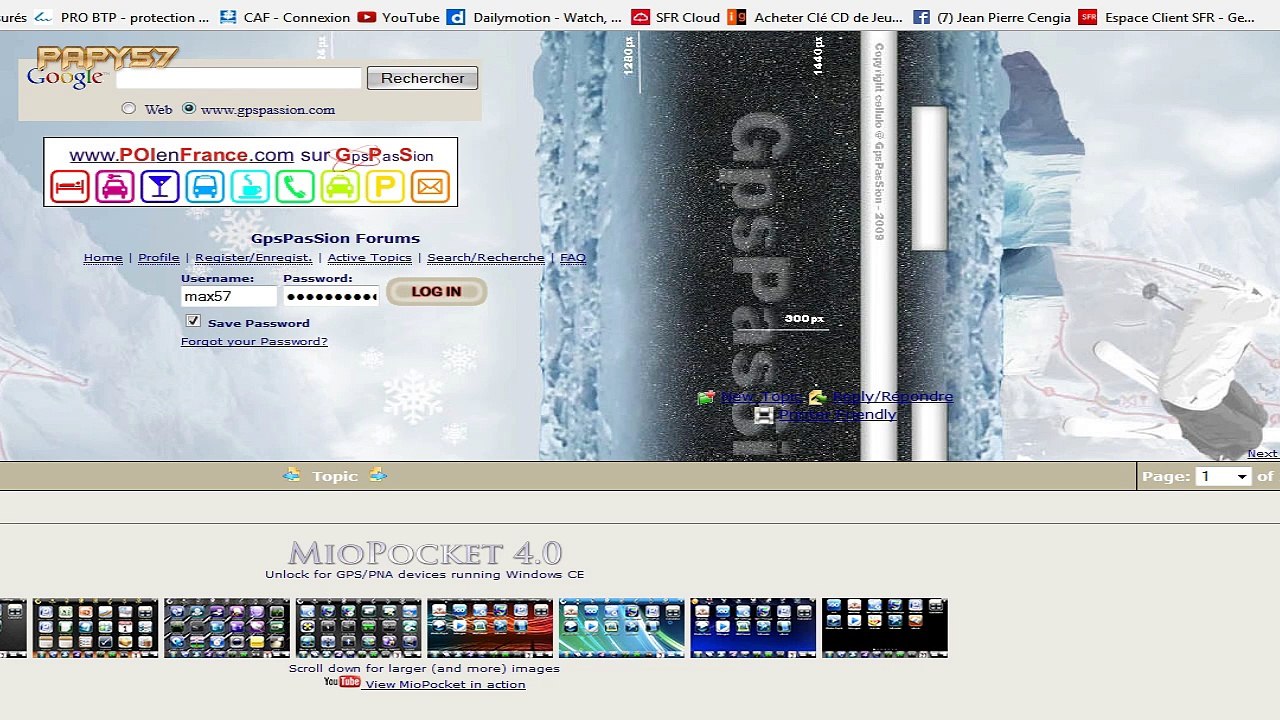The height and width of the screenshot is (720, 1280).
Task: Click the green telephone icon
Action: (x=295, y=187)
